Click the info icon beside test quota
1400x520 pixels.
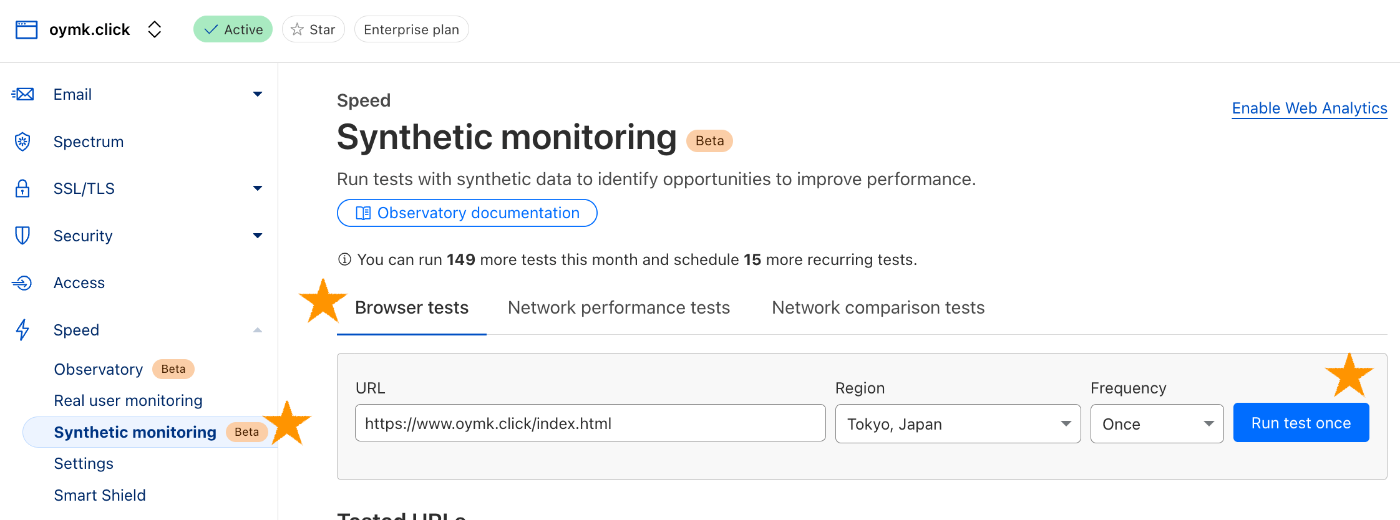coord(344,260)
